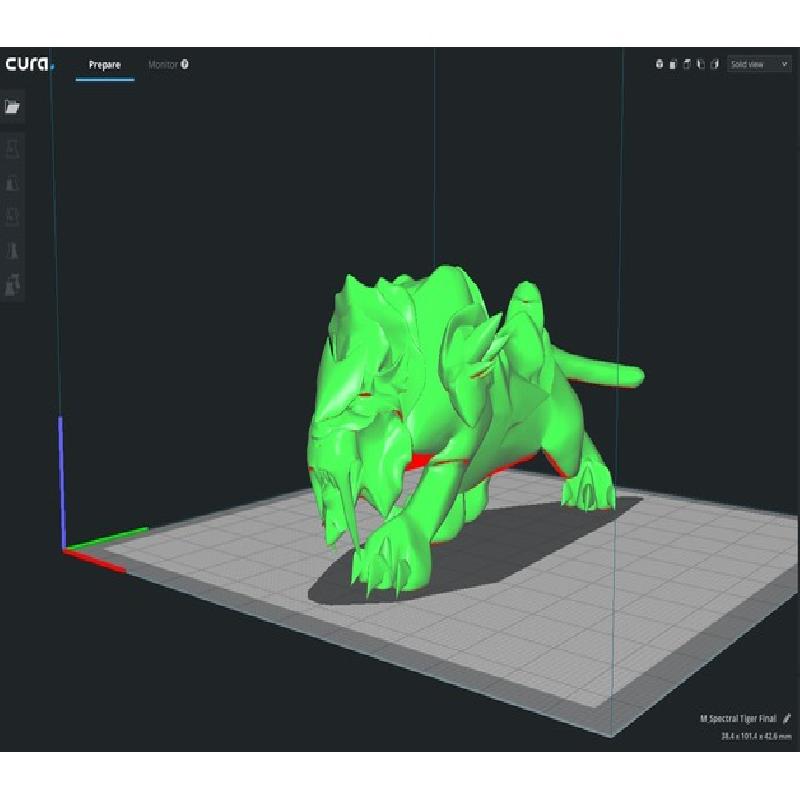The image size is (800, 800).
Task: Select the Move tool in left toolbar
Action: 12,150
